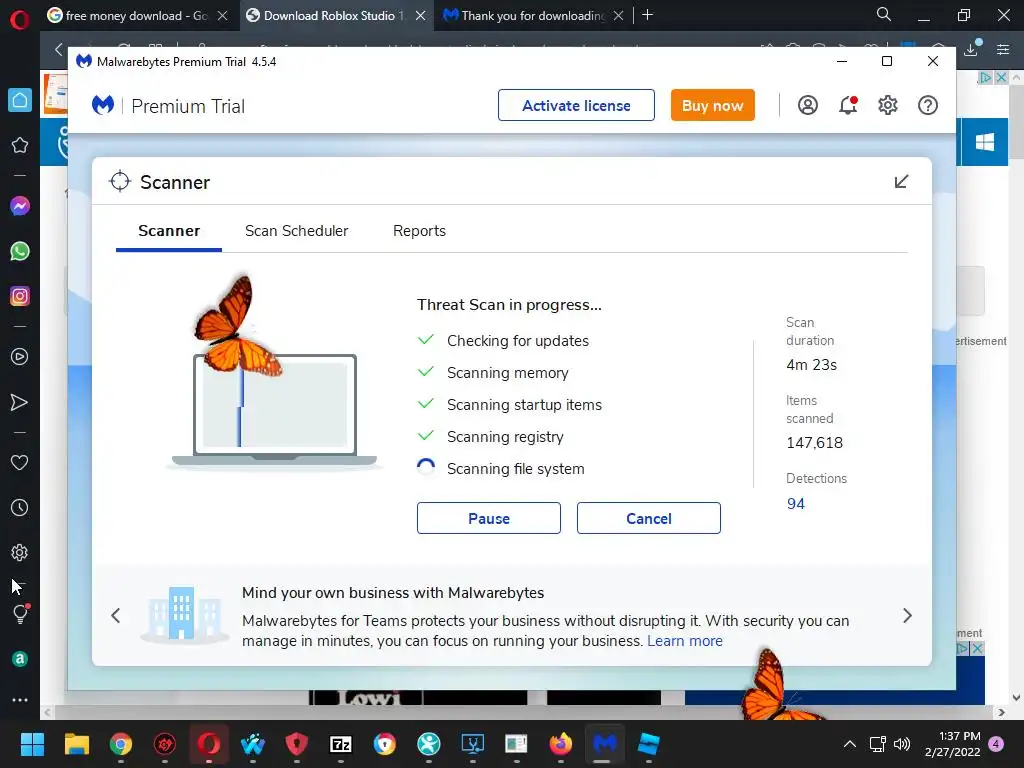Click the Scanning file system step

(x=515, y=469)
